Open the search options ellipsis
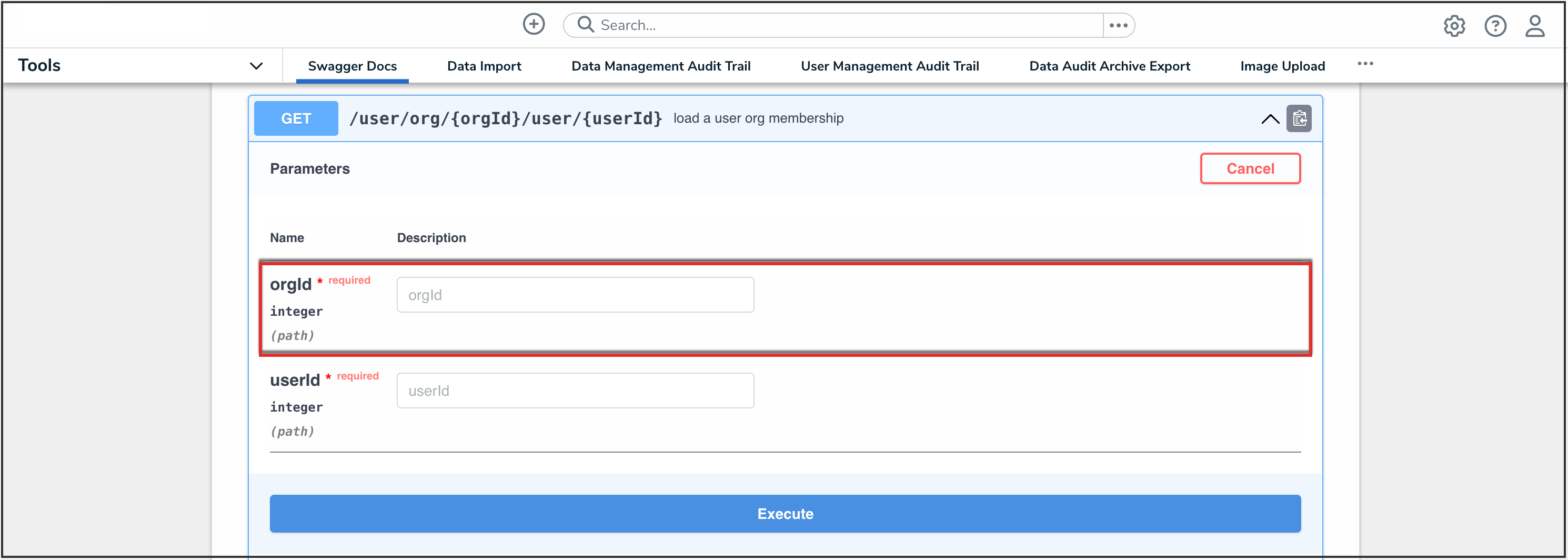 pyautogui.click(x=1118, y=25)
